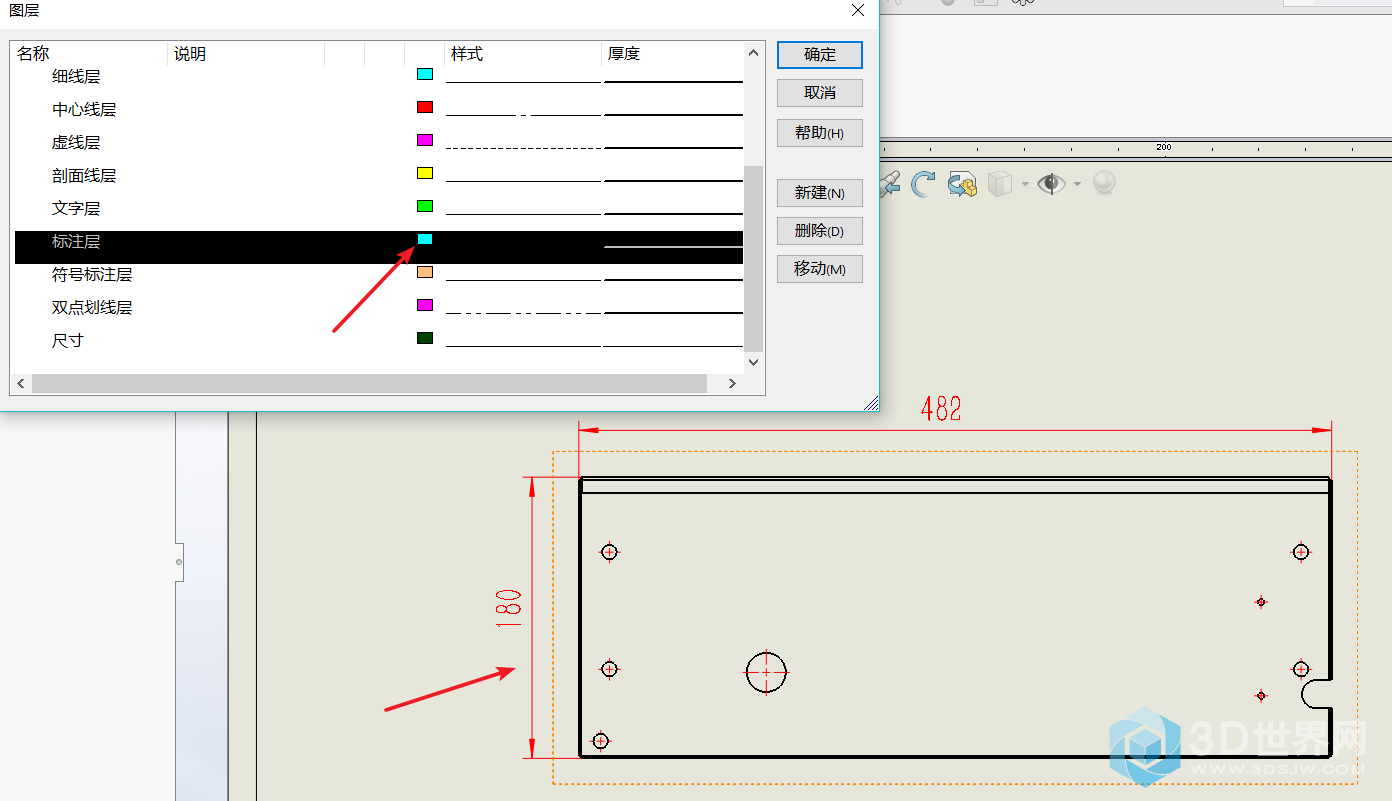Change the cyan color swatch of 标注层
This screenshot has width=1392, height=801.
425,239
